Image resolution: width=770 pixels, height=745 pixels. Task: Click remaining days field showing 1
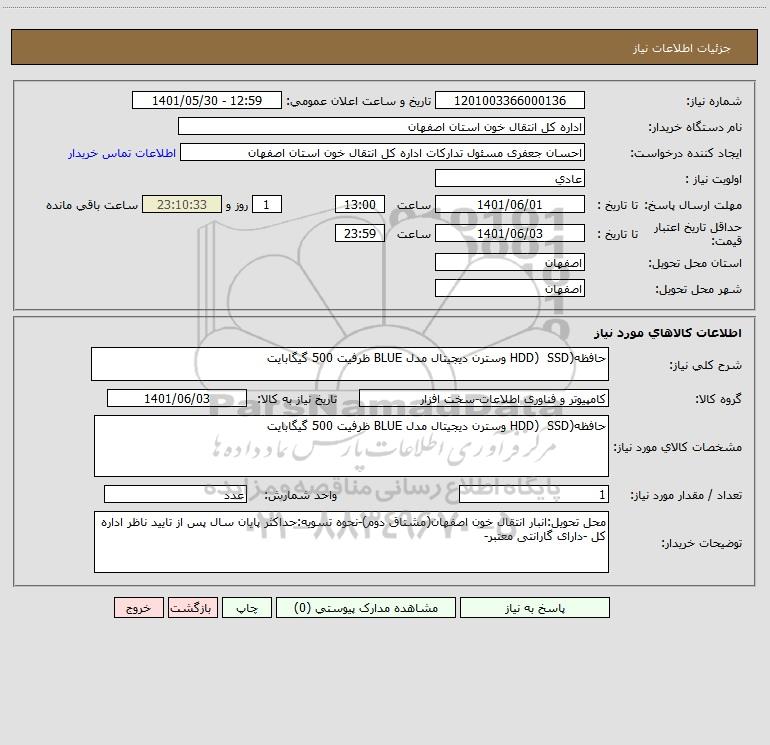click(x=267, y=204)
